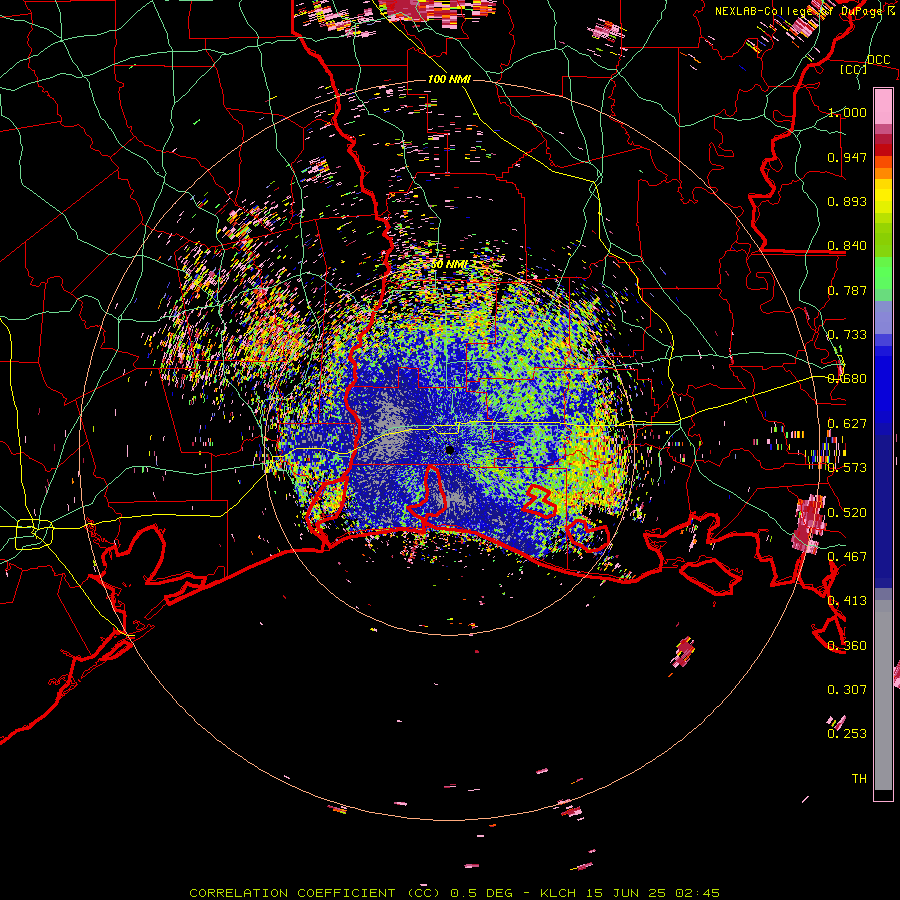Click the 100 NMI range ring label
900x900 pixels.
click(449, 79)
